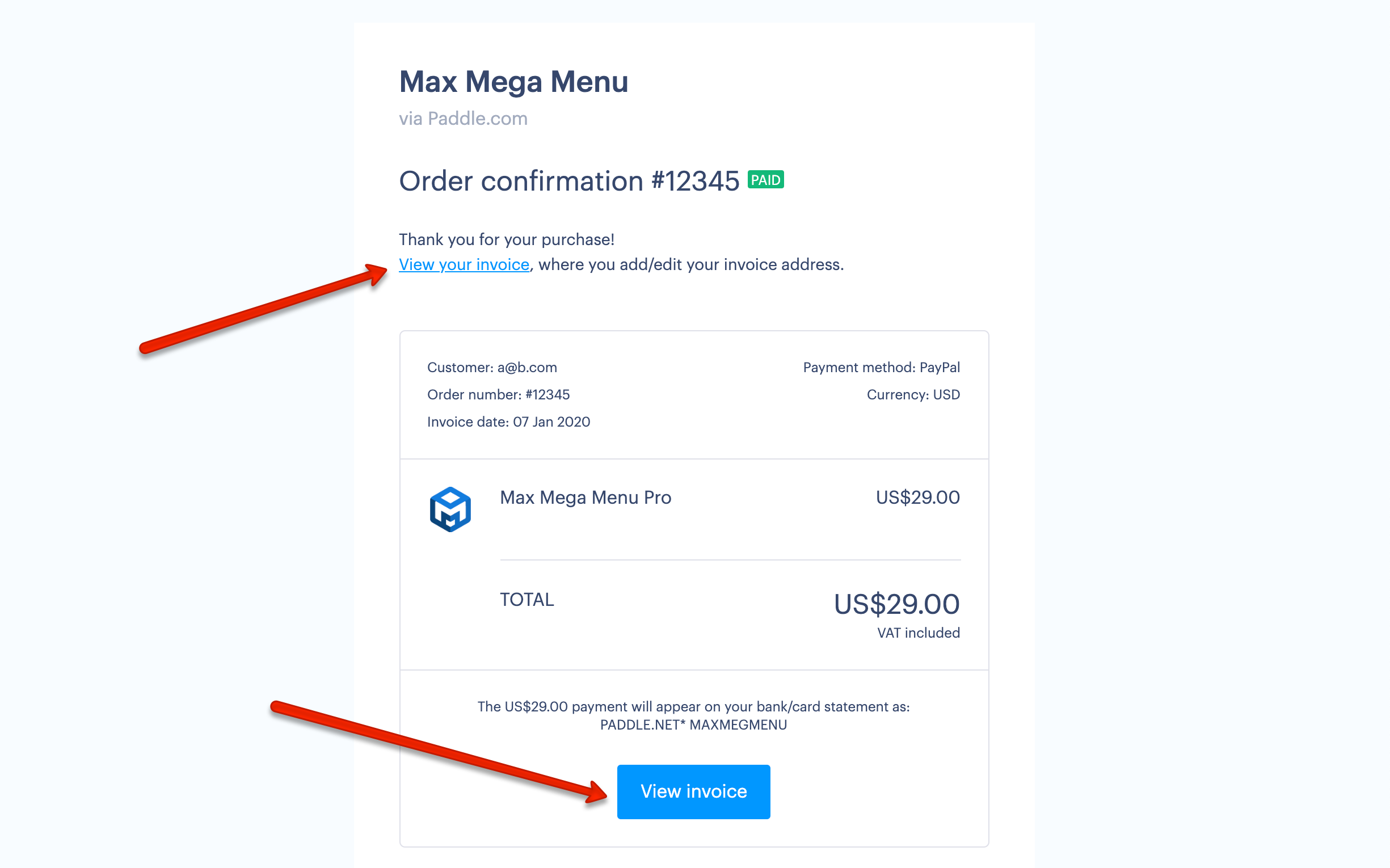1390x868 pixels.
Task: Click the green PAID badge
Action: [765, 180]
